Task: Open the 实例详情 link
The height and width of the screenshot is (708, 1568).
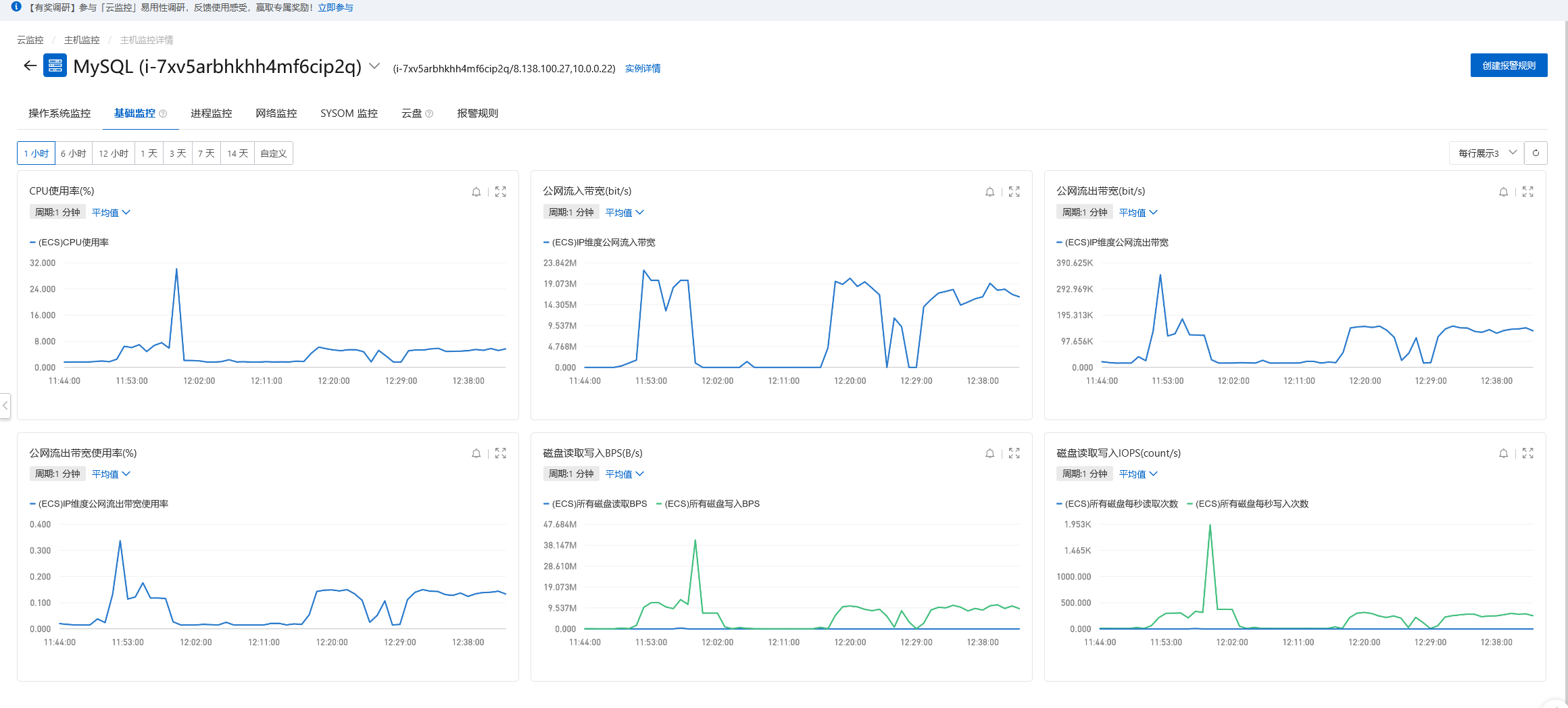Action: 643,68
